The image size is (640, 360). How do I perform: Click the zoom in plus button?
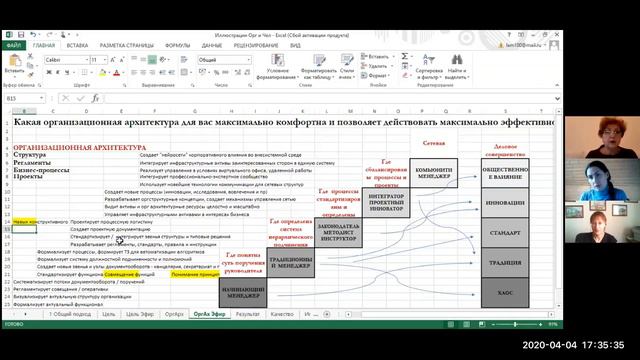[x=540, y=324]
